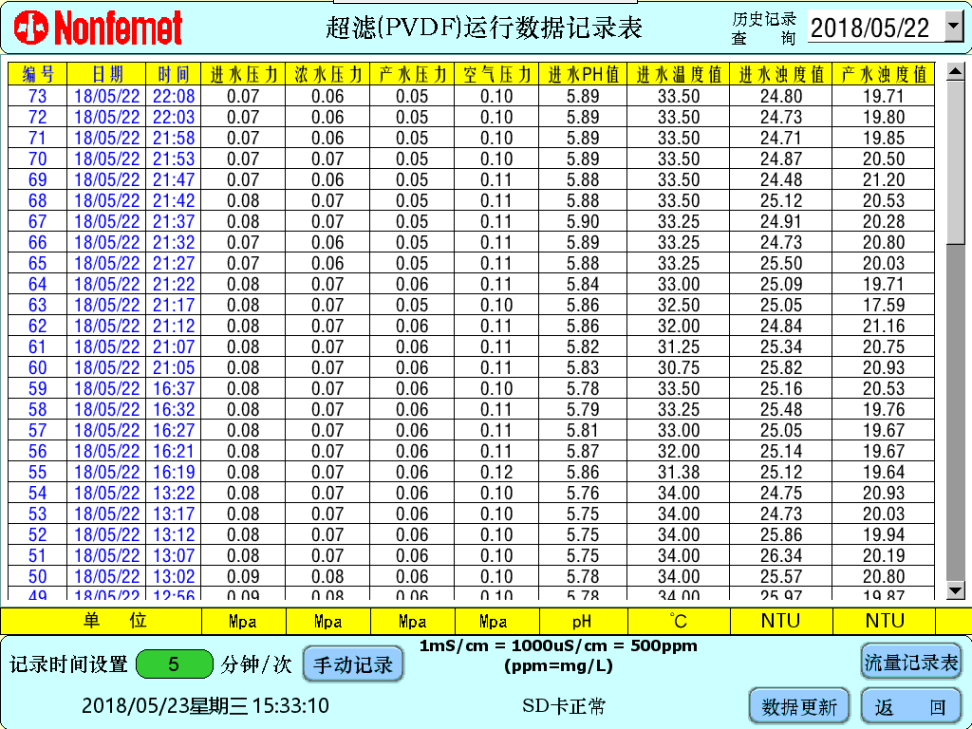Open the history date dropdown arrow
Viewport: 972px width, 729px height.
coord(953,28)
